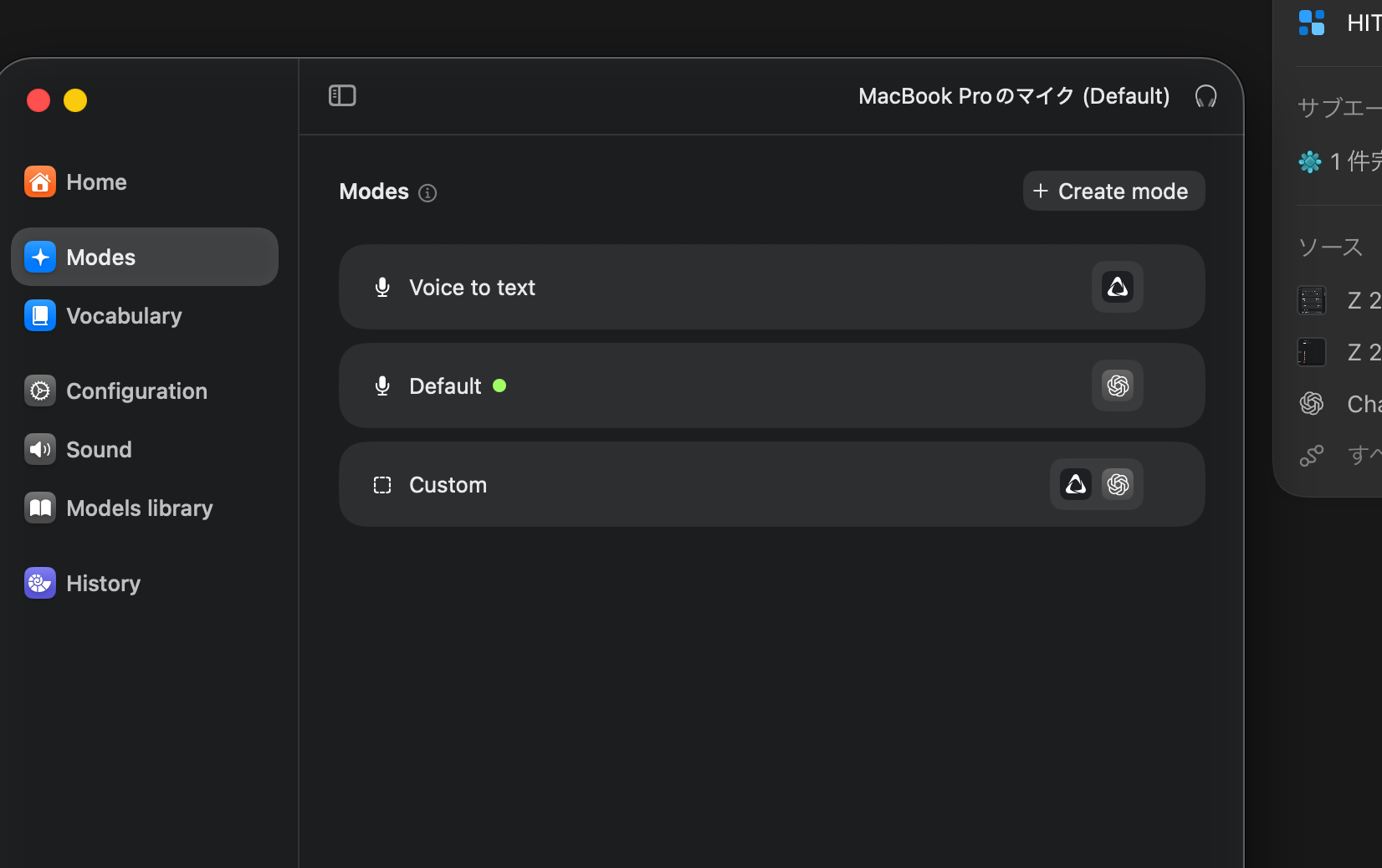Viewport: 1382px width, 868px height.
Task: Toggle the sidebar panel icon
Action: 342,95
